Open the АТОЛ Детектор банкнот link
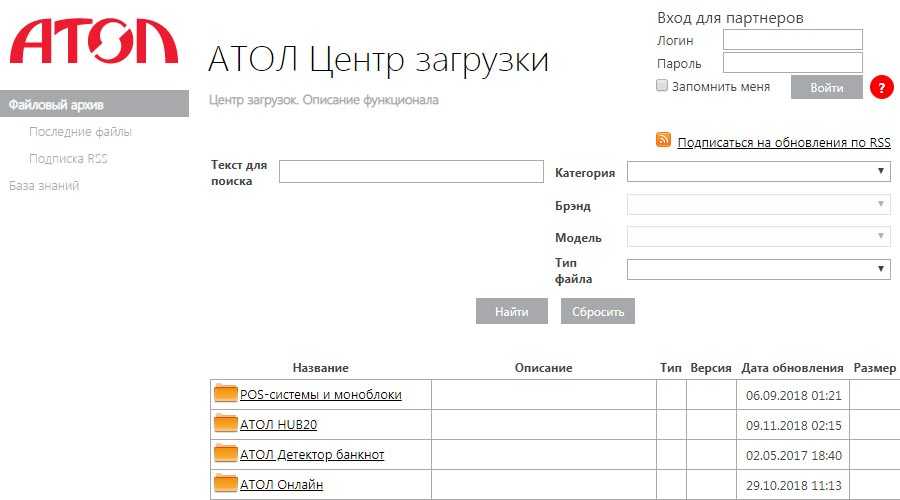Viewport: 900px width, 500px height. [312, 455]
